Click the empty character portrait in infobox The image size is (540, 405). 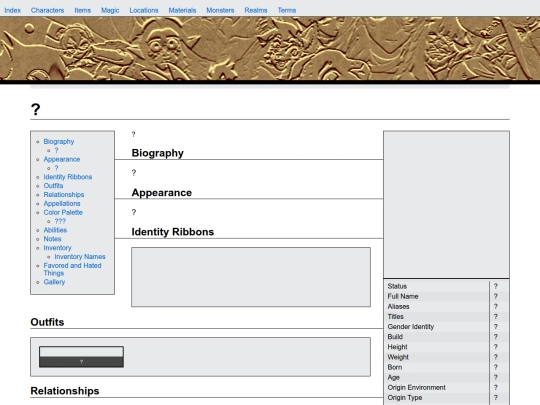point(446,205)
